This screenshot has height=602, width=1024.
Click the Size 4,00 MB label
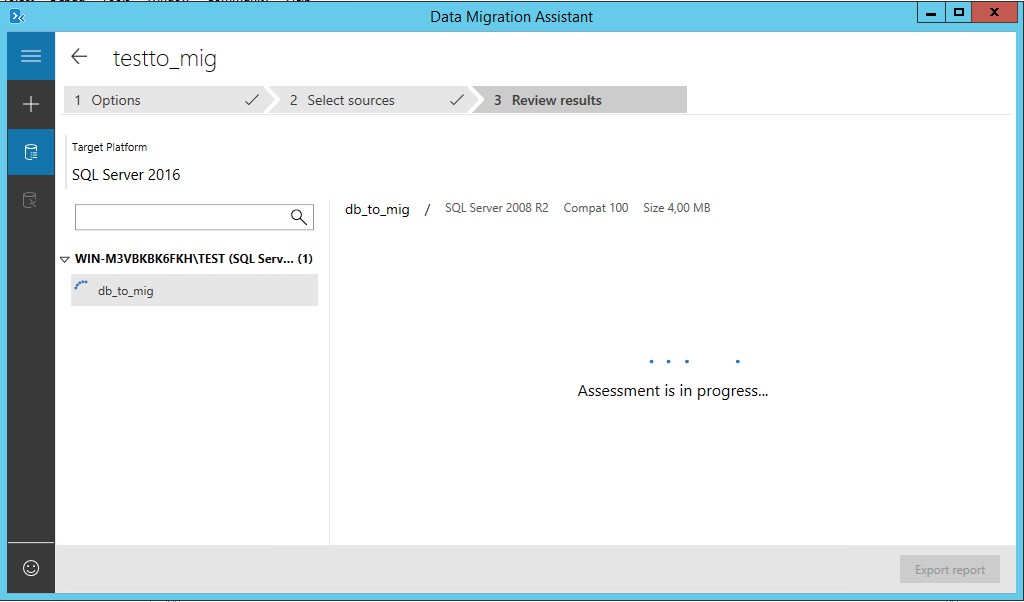pos(677,208)
